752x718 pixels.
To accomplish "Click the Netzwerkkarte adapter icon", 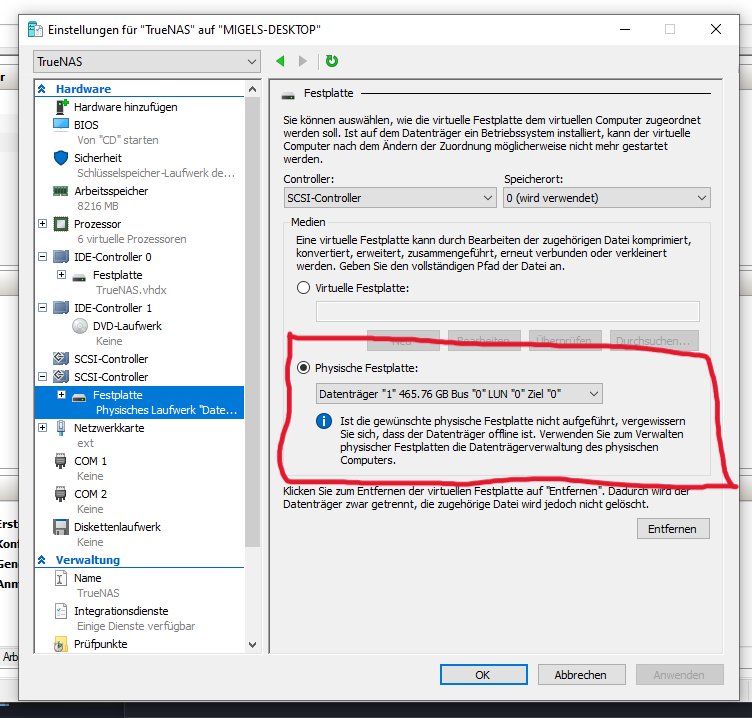I will [61, 427].
